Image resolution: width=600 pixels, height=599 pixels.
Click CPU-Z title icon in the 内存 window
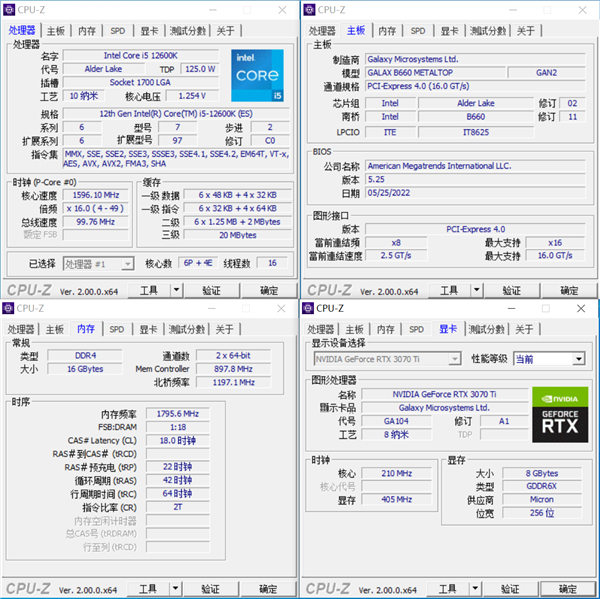tap(10, 308)
